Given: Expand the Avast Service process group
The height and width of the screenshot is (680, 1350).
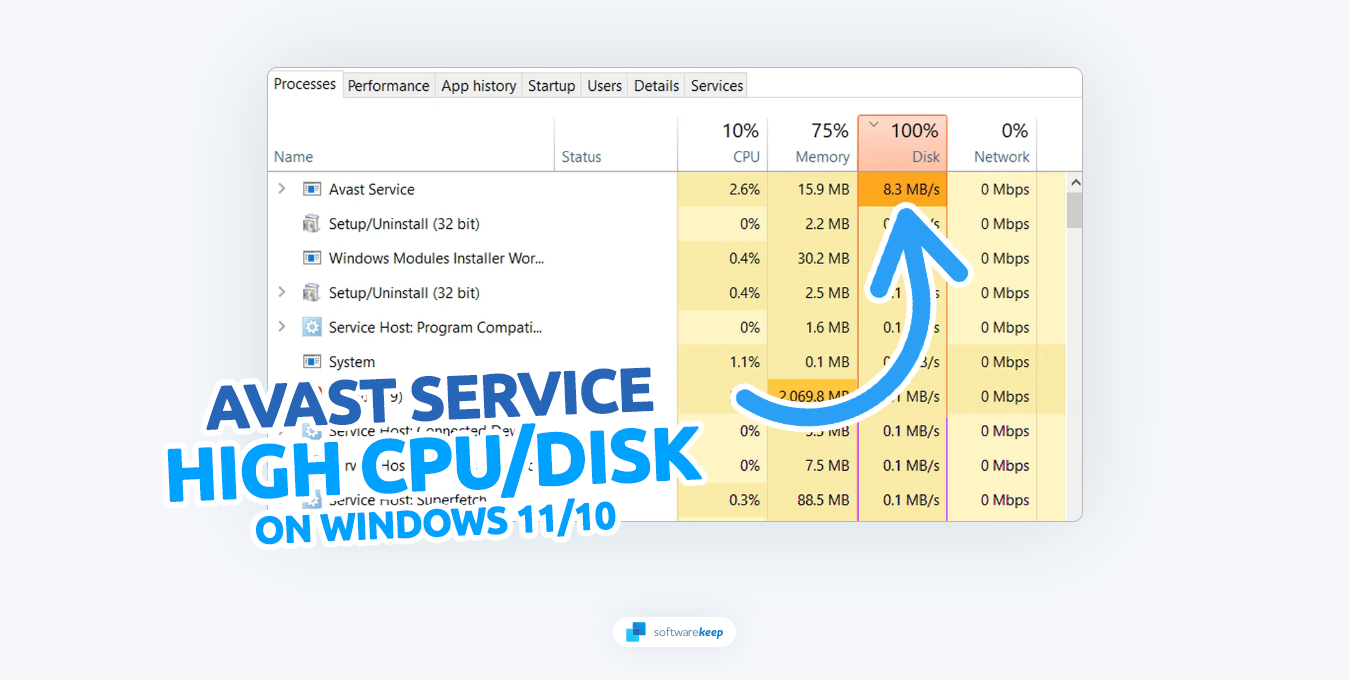Looking at the screenshot, I should 282,189.
